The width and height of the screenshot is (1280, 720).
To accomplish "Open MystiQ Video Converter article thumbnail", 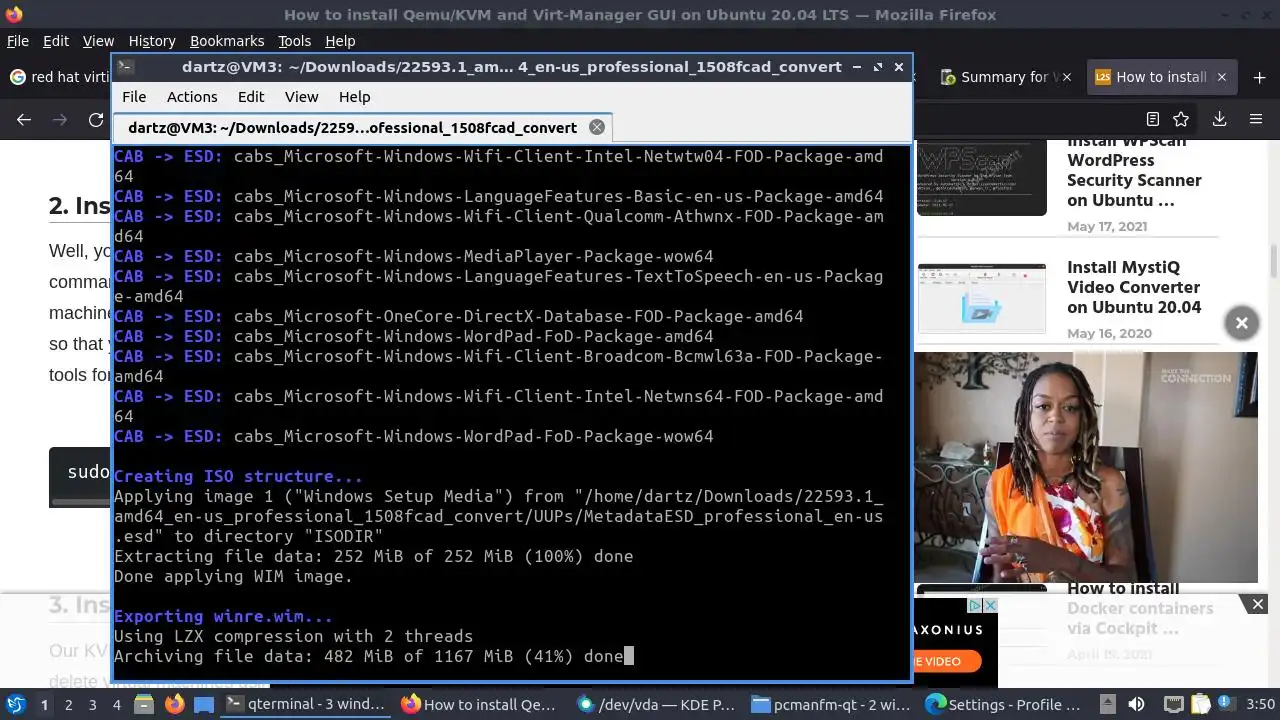I will click(982, 298).
